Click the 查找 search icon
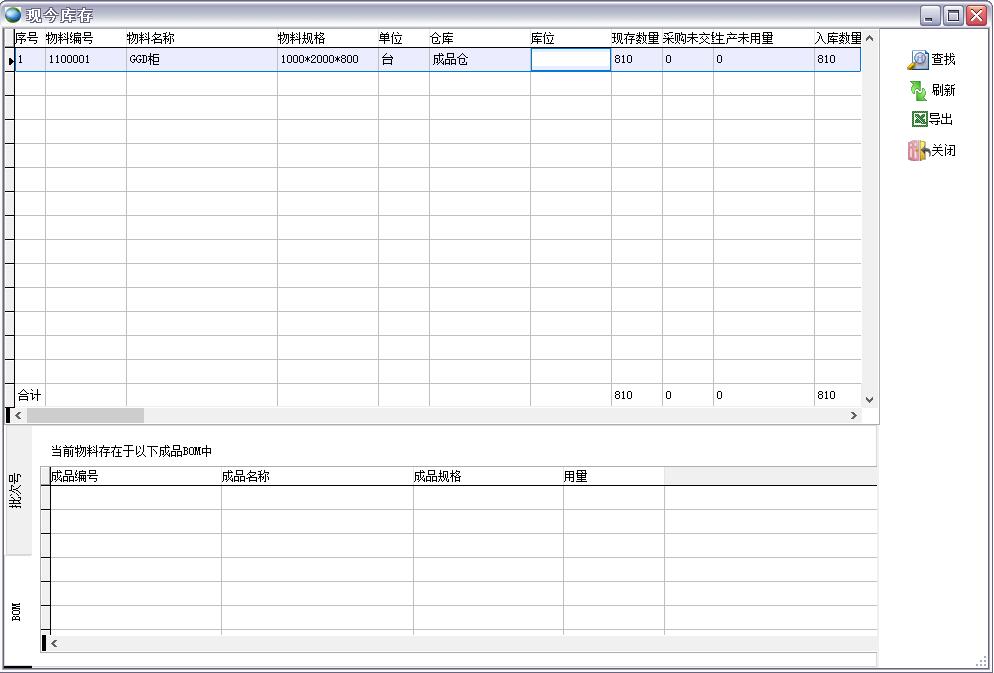This screenshot has width=994, height=673. click(x=918, y=60)
